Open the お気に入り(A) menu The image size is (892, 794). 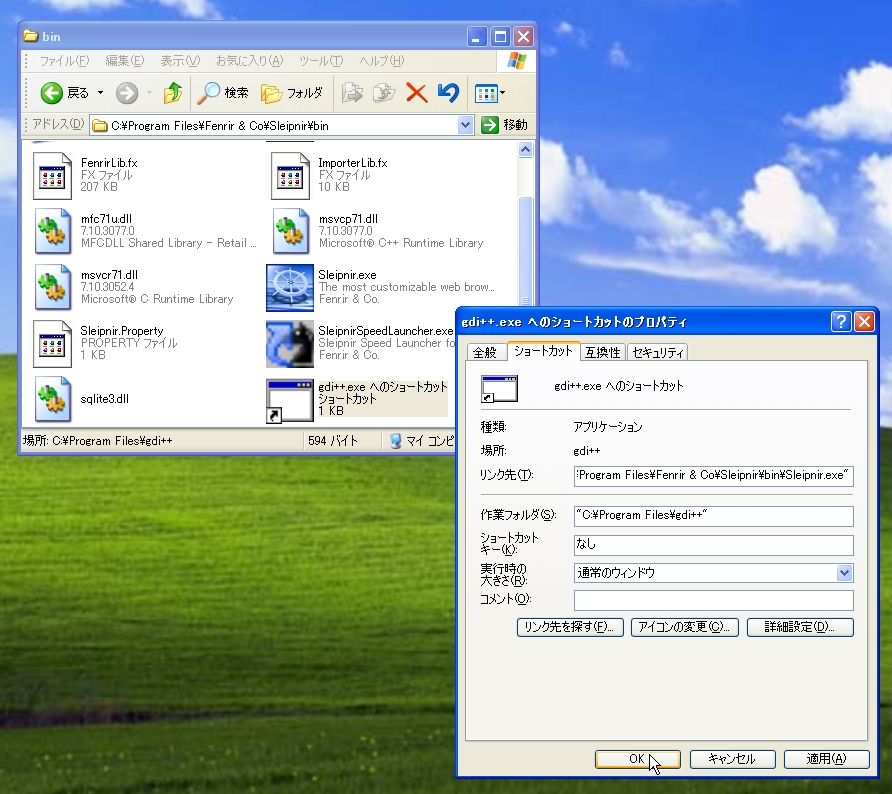click(249, 61)
